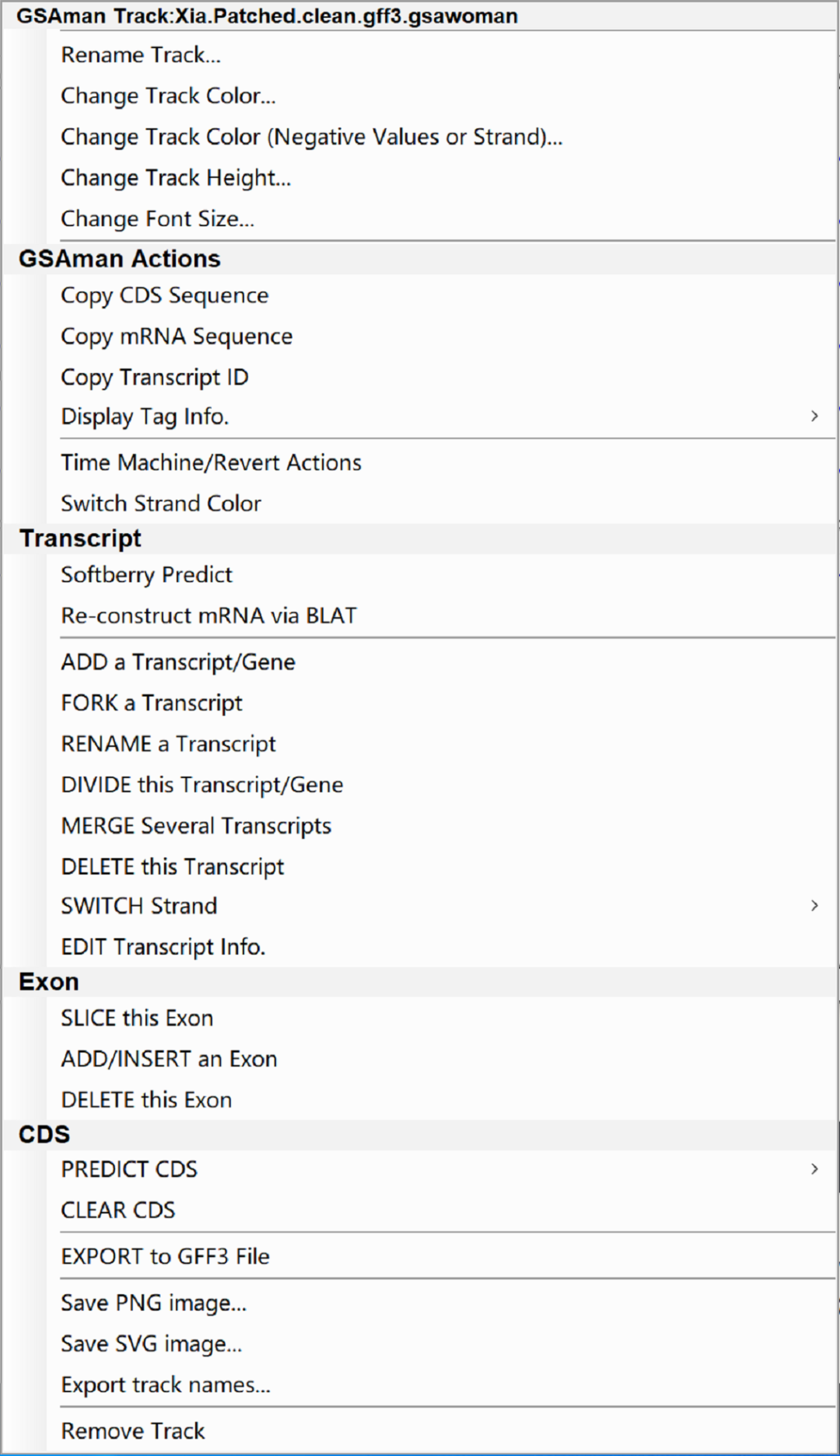Choose Copy Transcript ID
The image size is (840, 1456).
(x=155, y=378)
